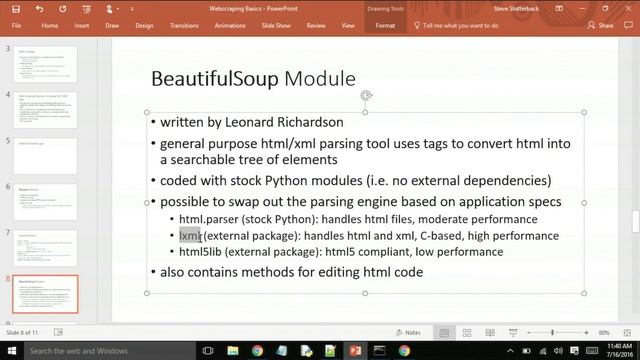This screenshot has width=640, height=360.
Task: Open the Design tab
Action: coord(144,25)
